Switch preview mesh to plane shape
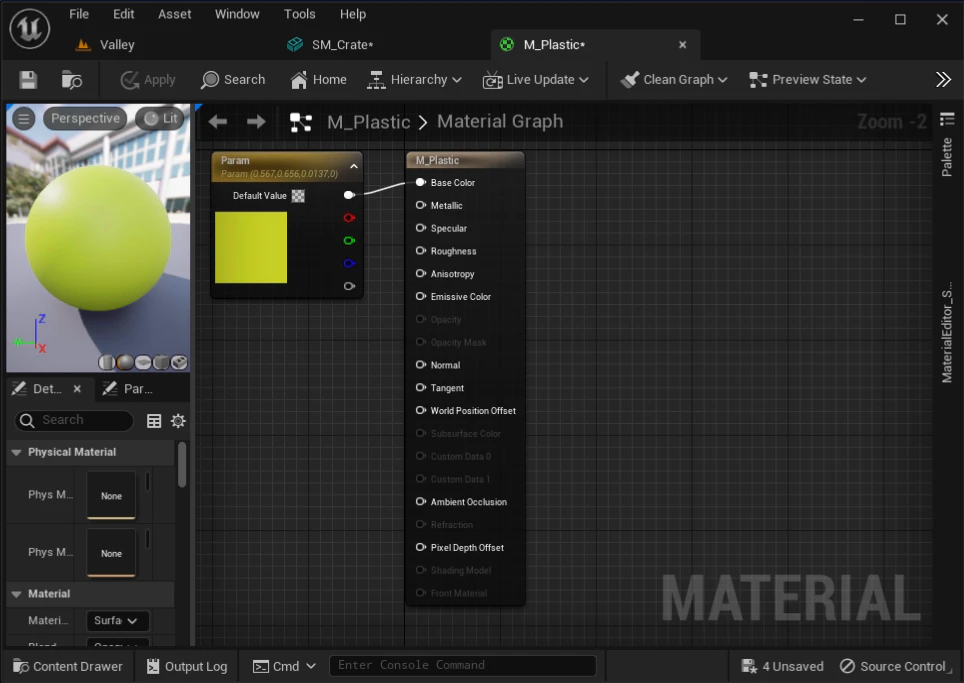 point(143,363)
